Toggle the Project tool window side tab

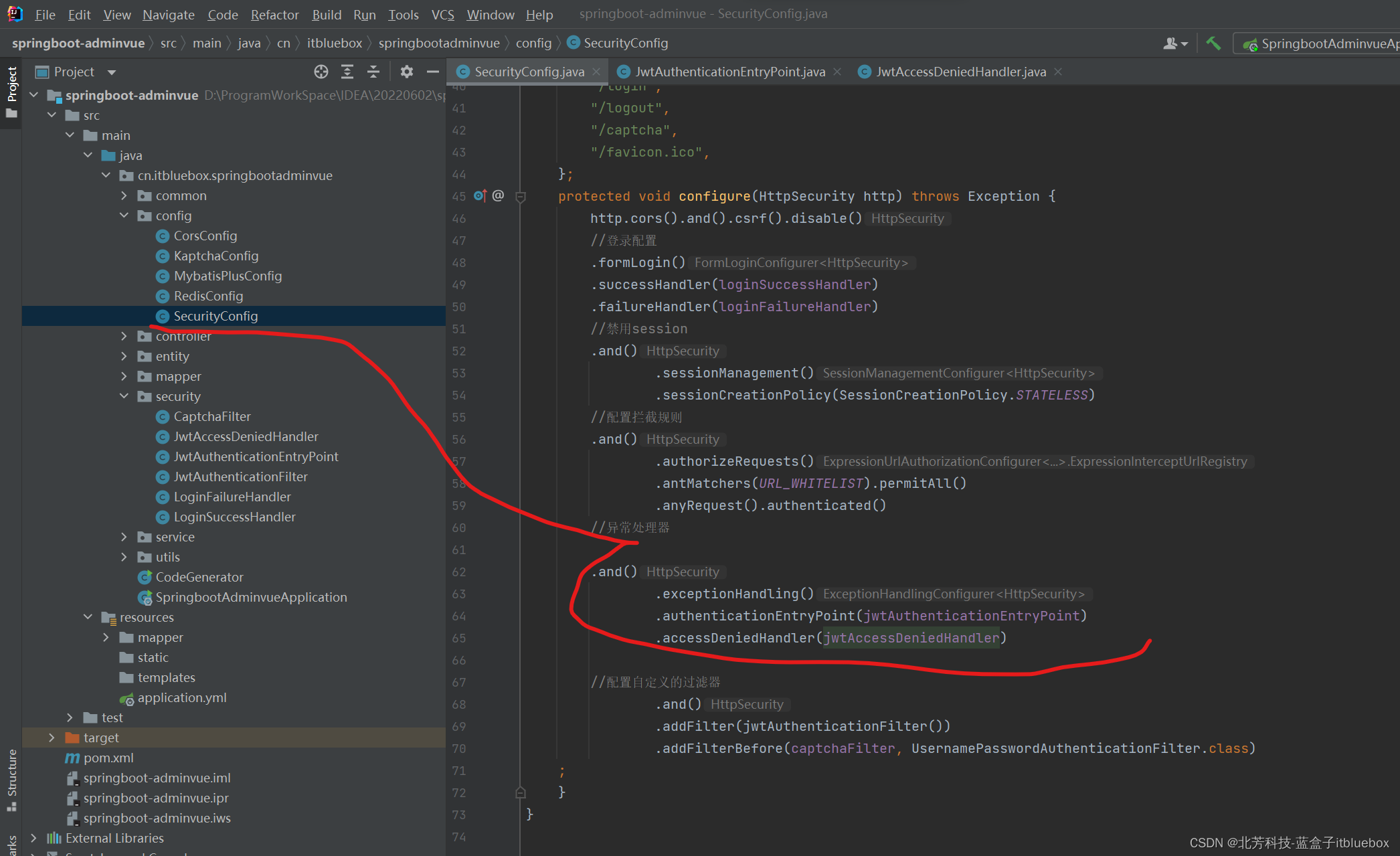point(11,90)
